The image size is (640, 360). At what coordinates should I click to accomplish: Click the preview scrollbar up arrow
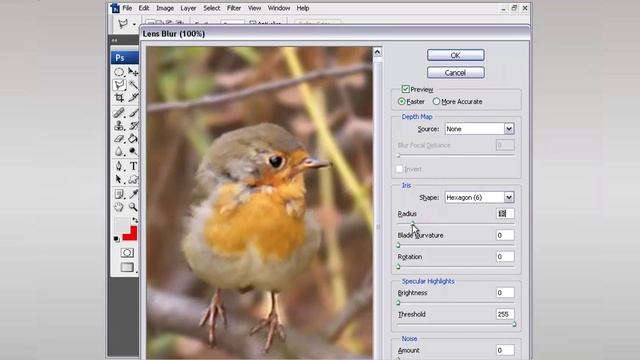coord(377,52)
